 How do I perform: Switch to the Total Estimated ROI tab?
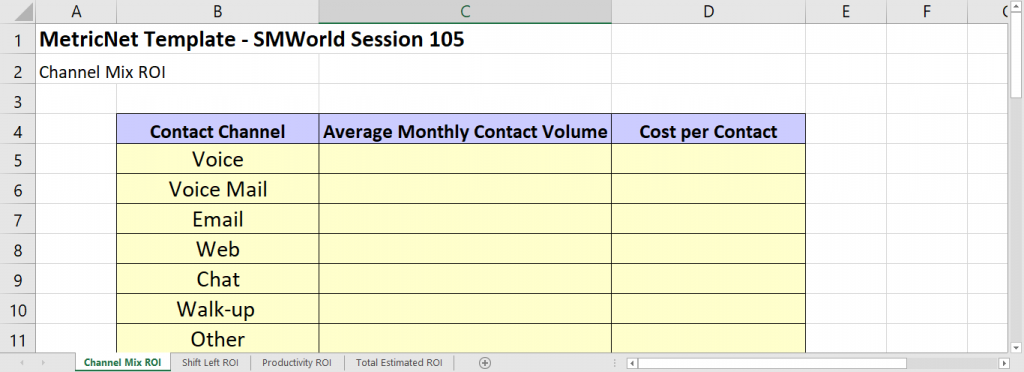(399, 363)
